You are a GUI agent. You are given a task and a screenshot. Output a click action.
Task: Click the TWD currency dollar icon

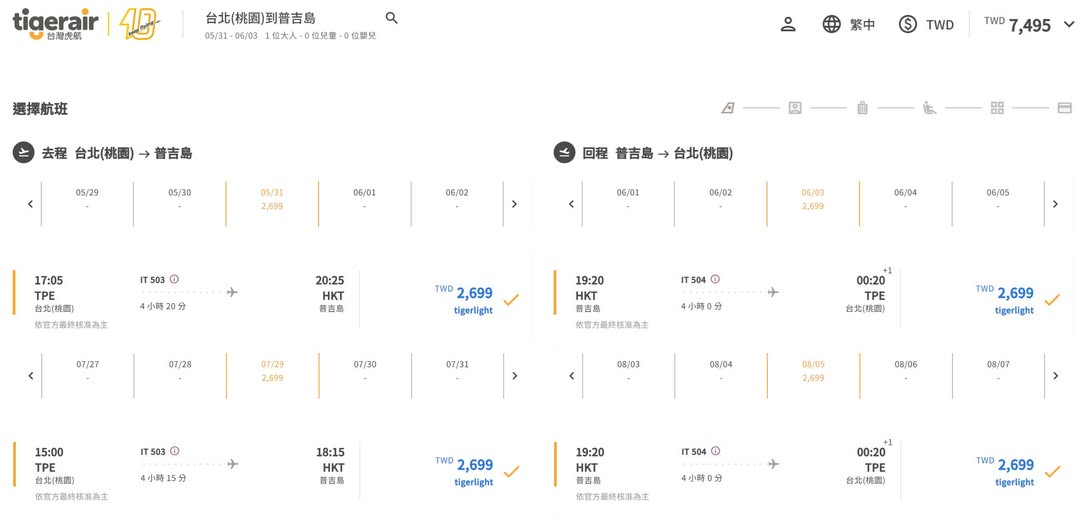click(x=907, y=24)
